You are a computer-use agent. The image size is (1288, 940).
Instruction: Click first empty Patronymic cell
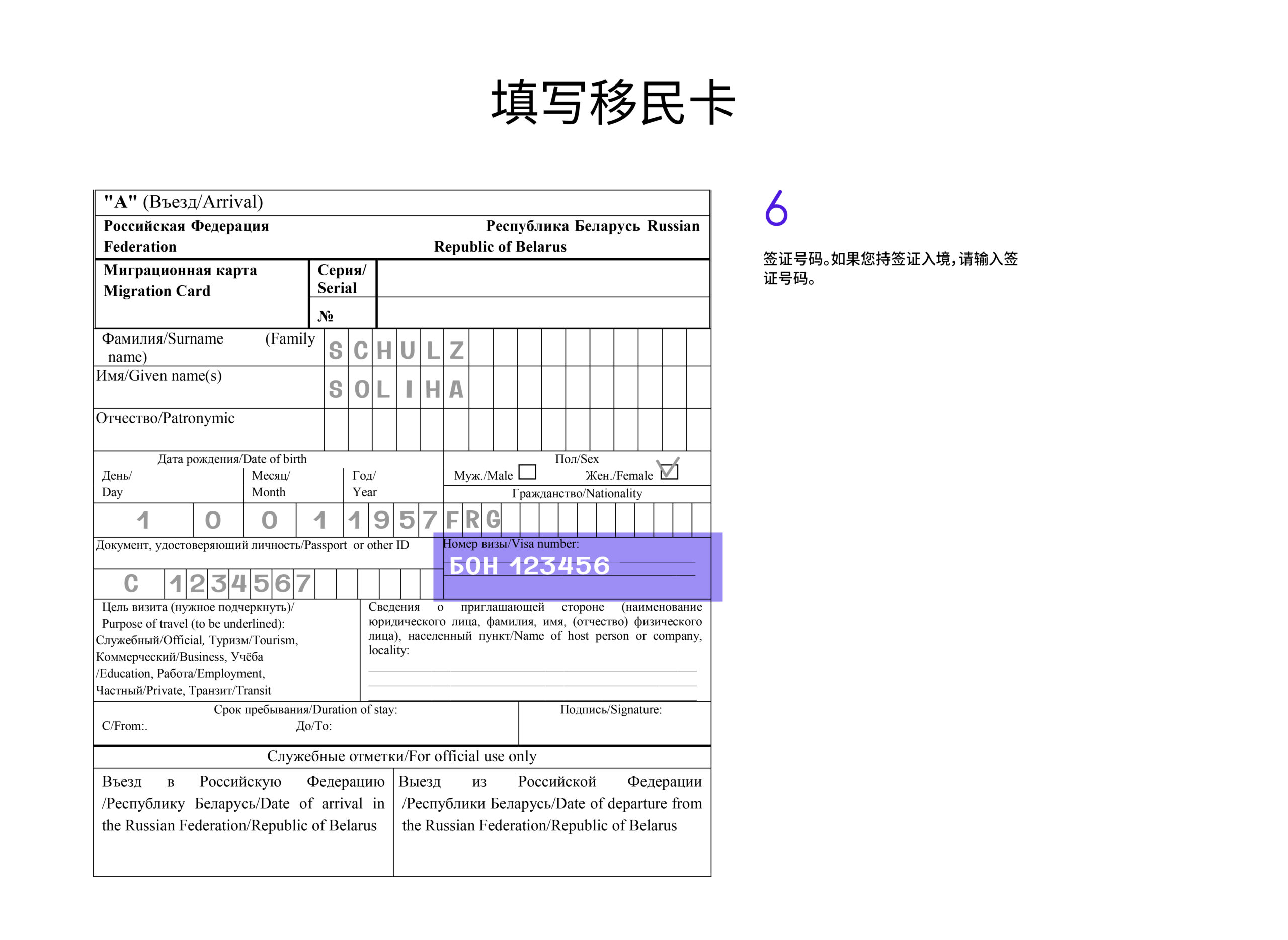[x=336, y=429]
